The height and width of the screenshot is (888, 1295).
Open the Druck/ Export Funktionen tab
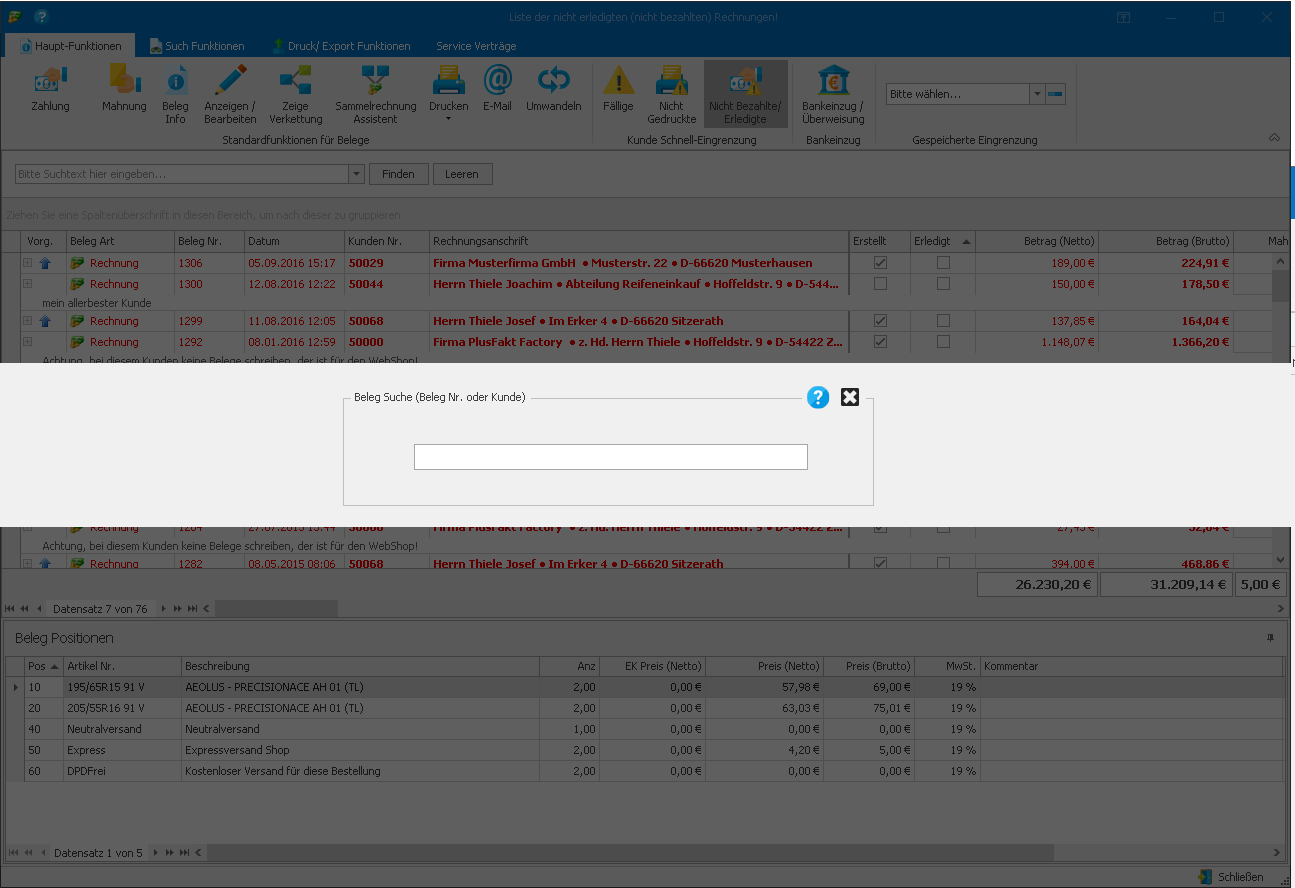point(341,46)
